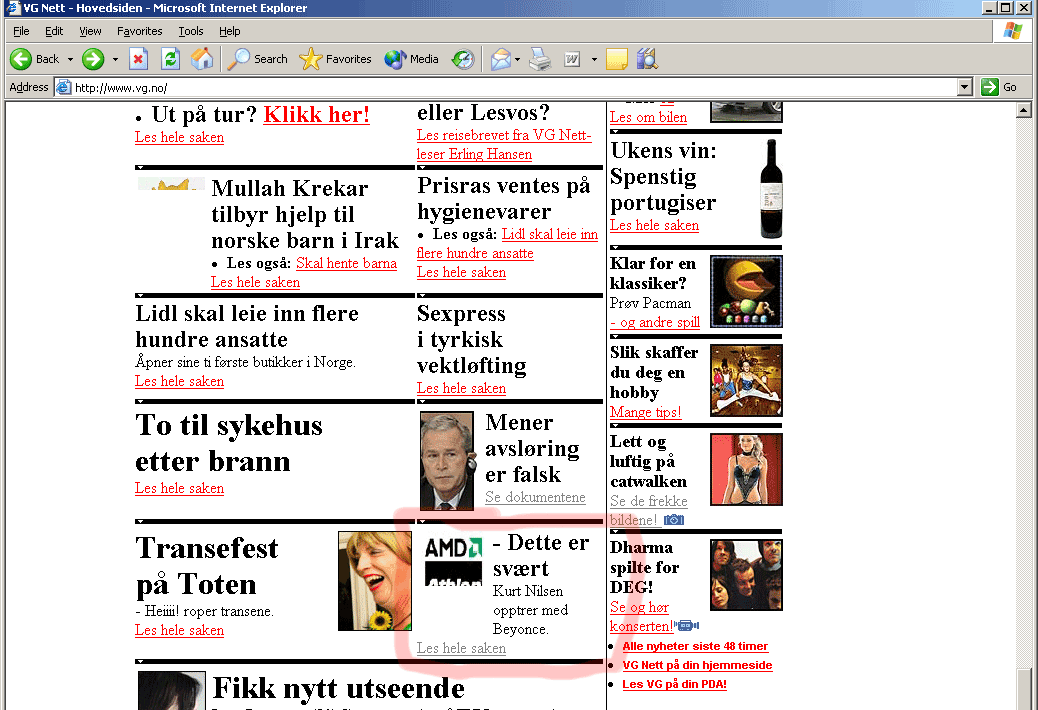Click the green Go arrow button
The width and height of the screenshot is (1038, 710).
[x=990, y=87]
